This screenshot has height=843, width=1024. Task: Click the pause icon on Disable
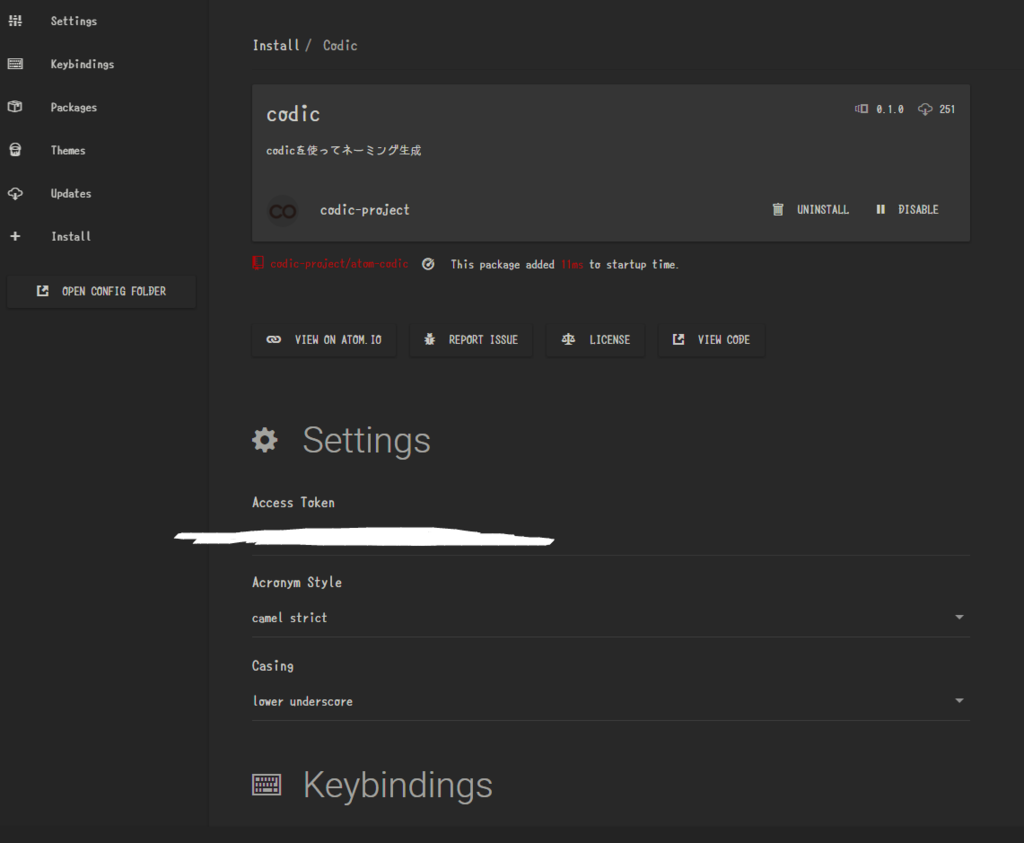(x=880, y=210)
